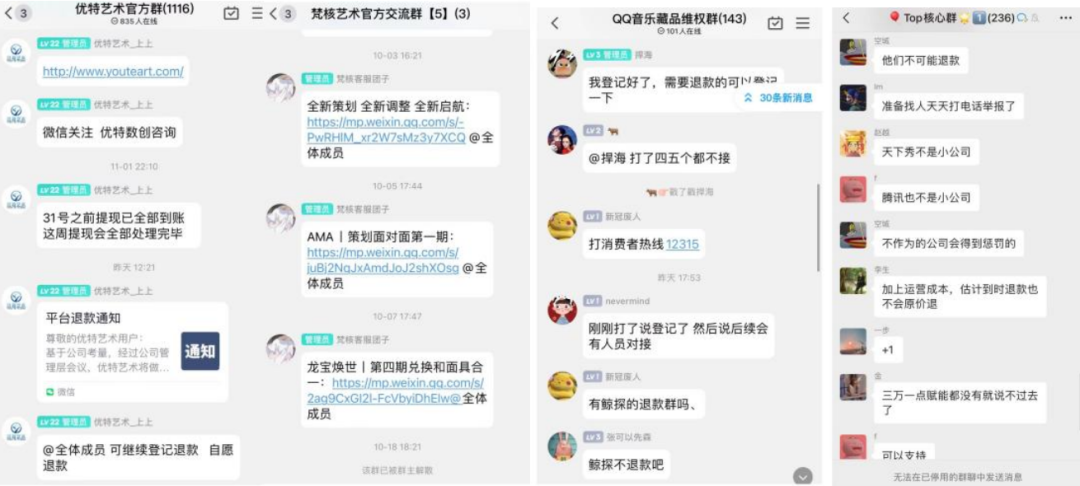Open the 平台退款通知 shared card
This screenshot has height=486, width=1080.
tap(133, 352)
